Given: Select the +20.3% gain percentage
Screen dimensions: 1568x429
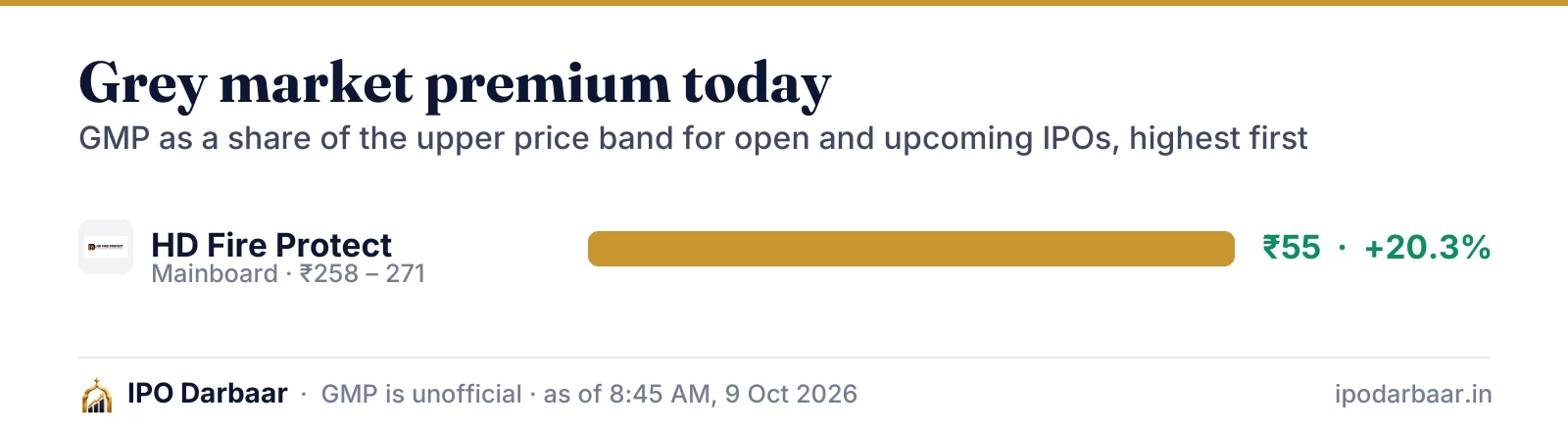Looking at the screenshot, I should coord(1427,248).
